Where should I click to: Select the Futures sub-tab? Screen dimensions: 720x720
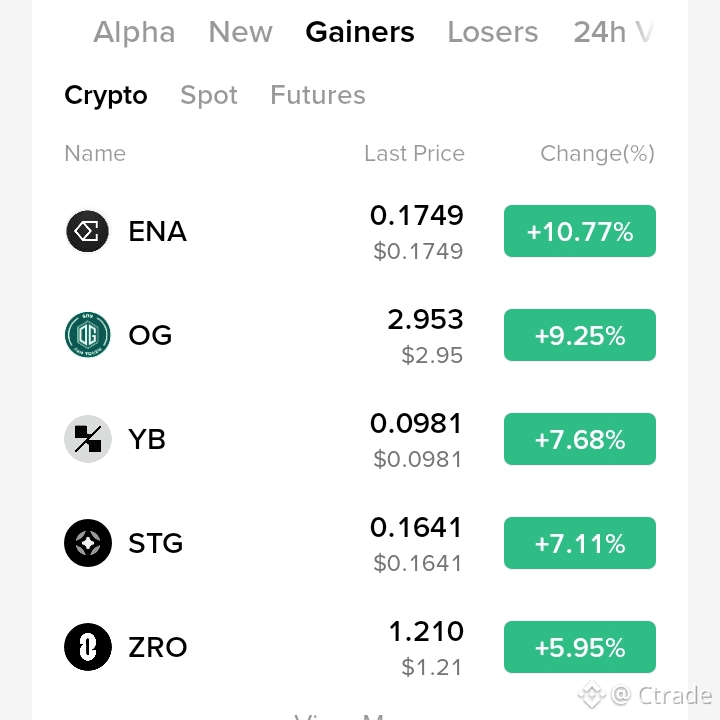point(318,95)
